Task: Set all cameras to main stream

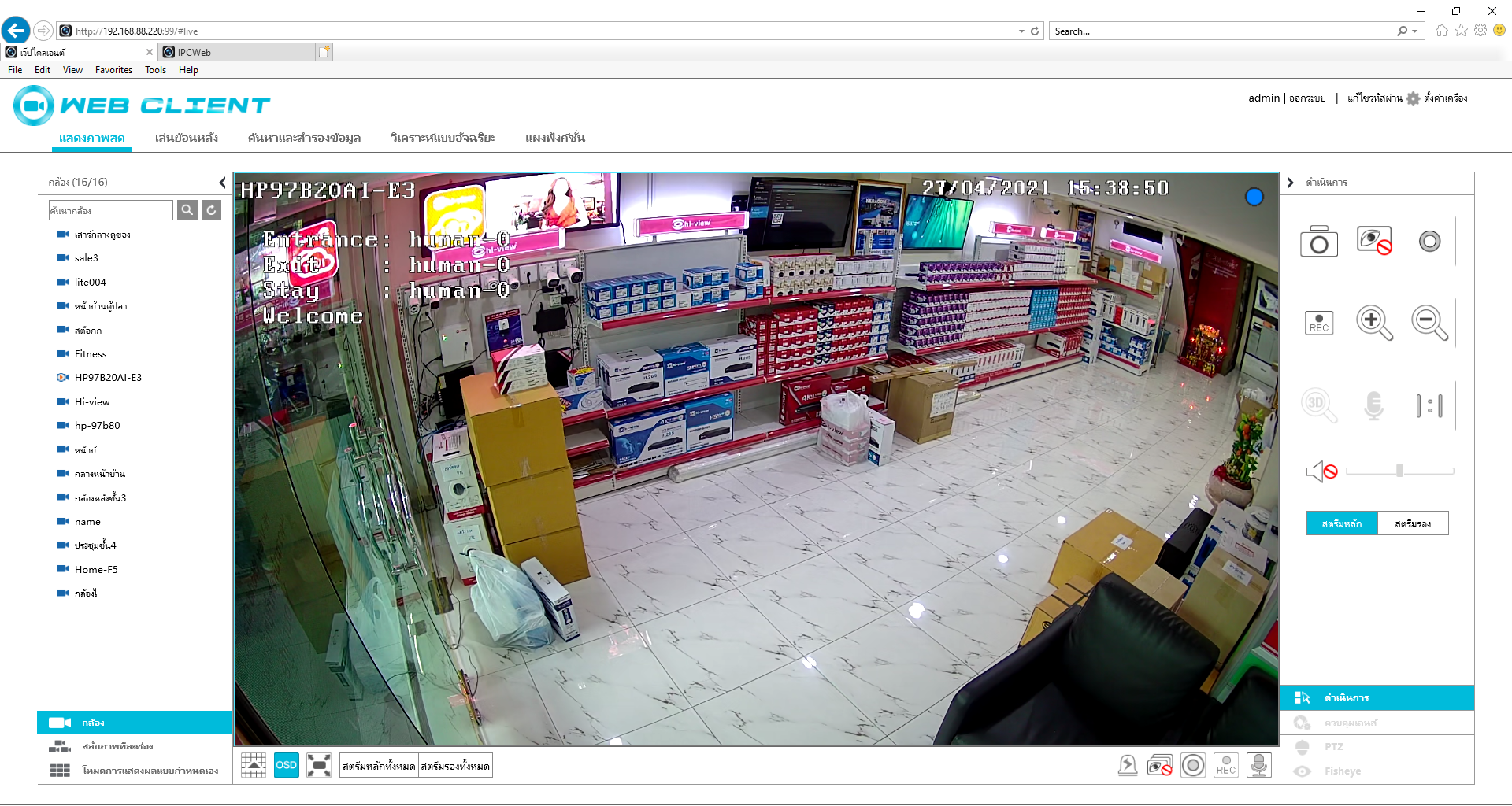Action: [x=378, y=766]
